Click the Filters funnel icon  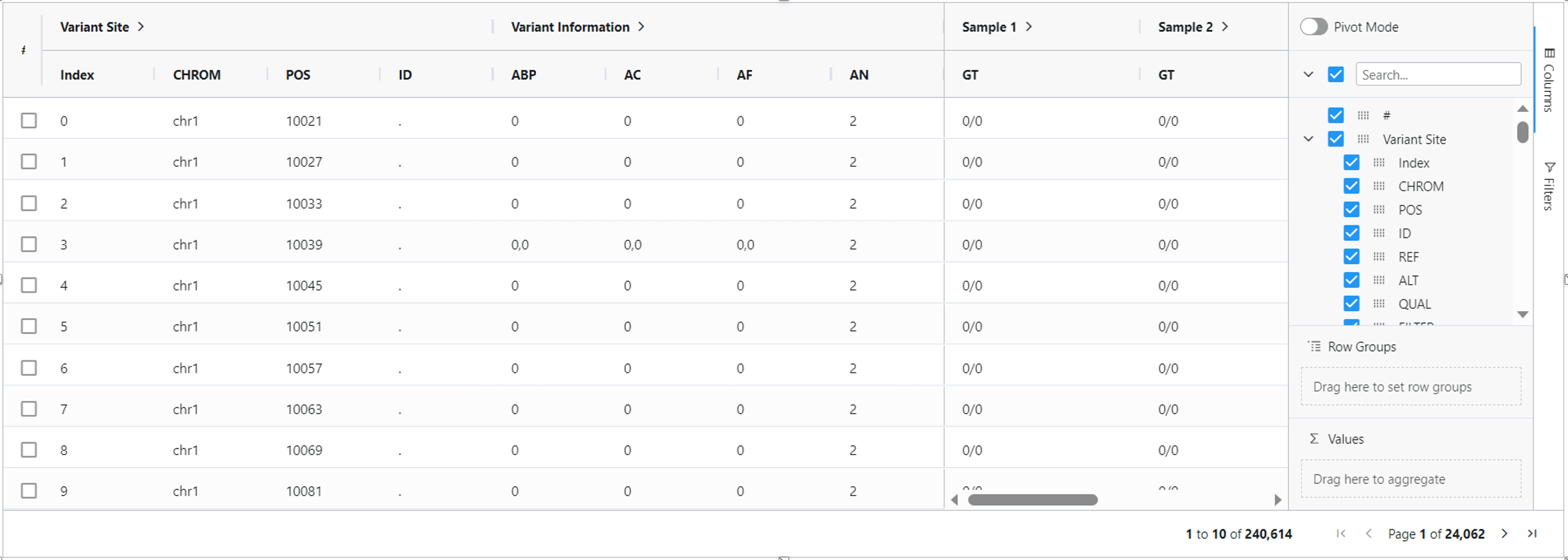coord(1550,167)
